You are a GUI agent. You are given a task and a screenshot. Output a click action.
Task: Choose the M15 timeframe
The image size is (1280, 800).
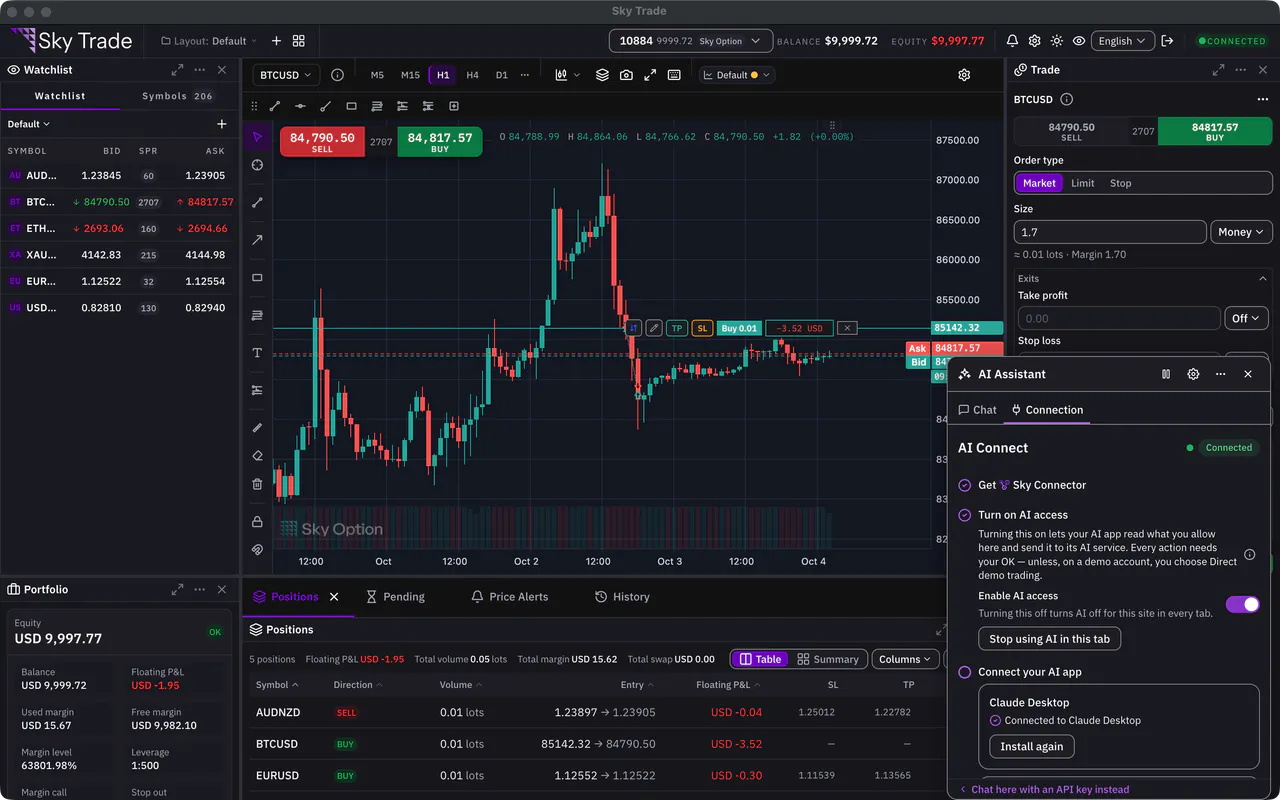pos(410,75)
